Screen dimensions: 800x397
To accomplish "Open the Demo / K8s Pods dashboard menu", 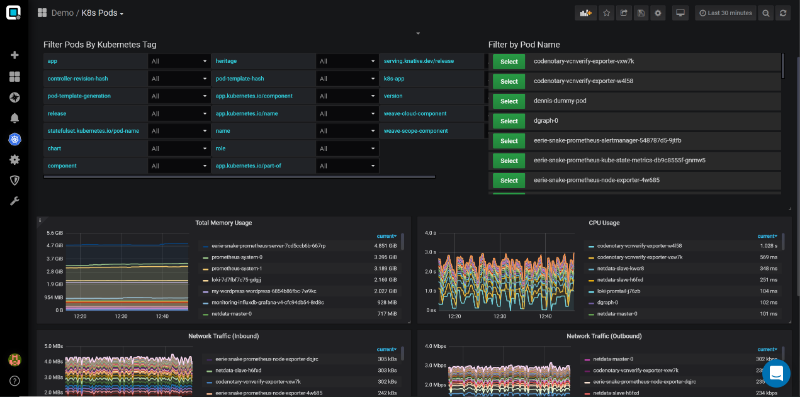I will pos(87,13).
